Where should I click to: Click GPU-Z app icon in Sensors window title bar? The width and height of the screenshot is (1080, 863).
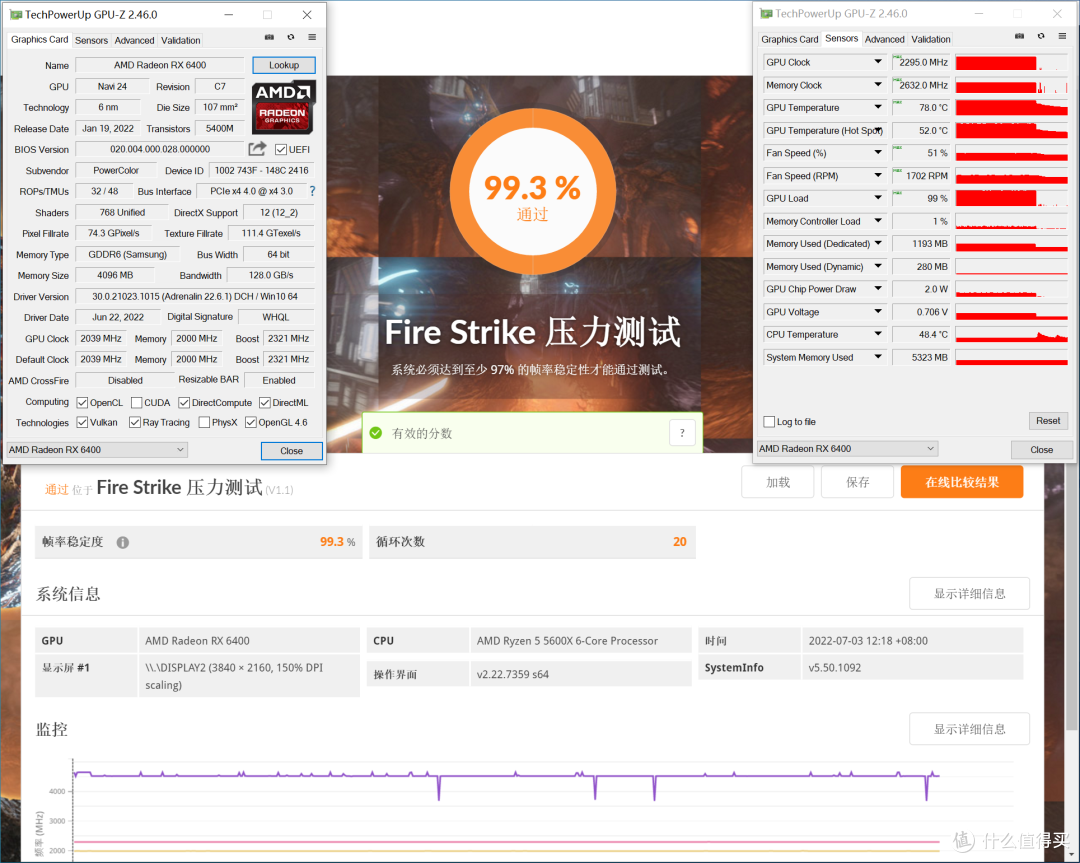(766, 13)
